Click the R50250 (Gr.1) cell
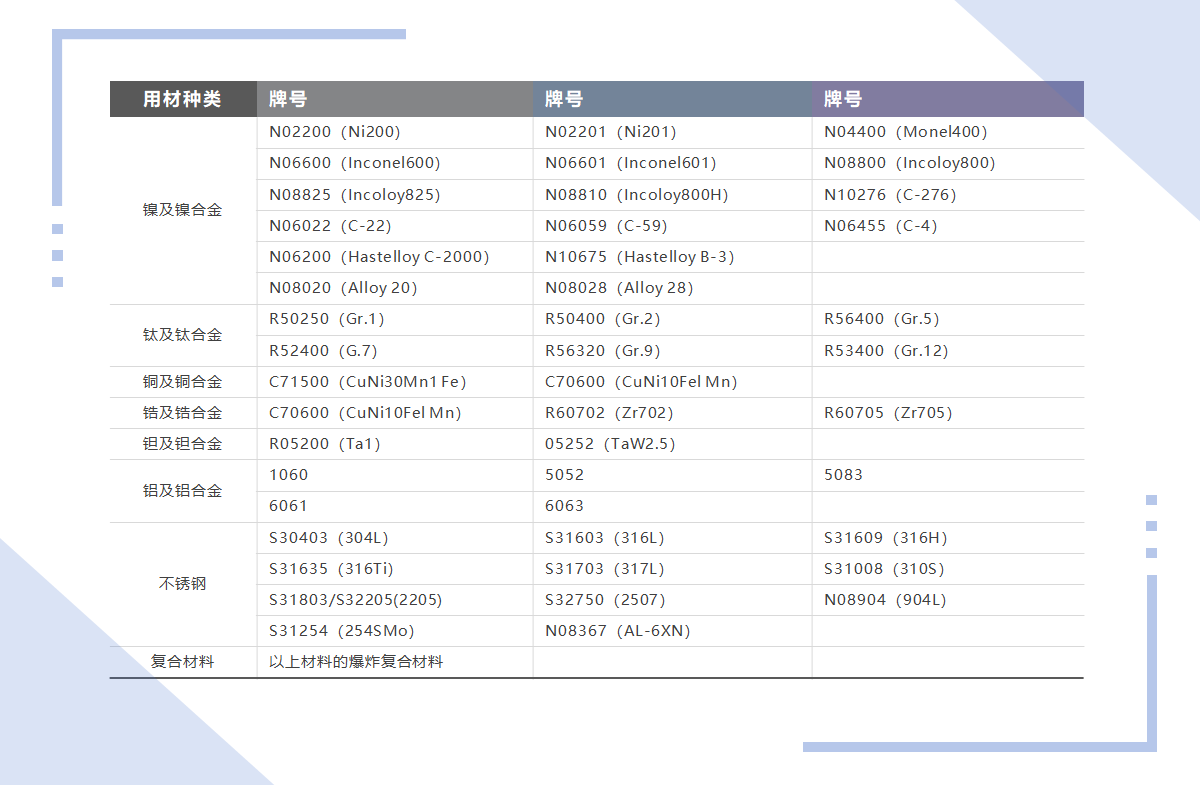The width and height of the screenshot is (1200, 785). click(395, 319)
